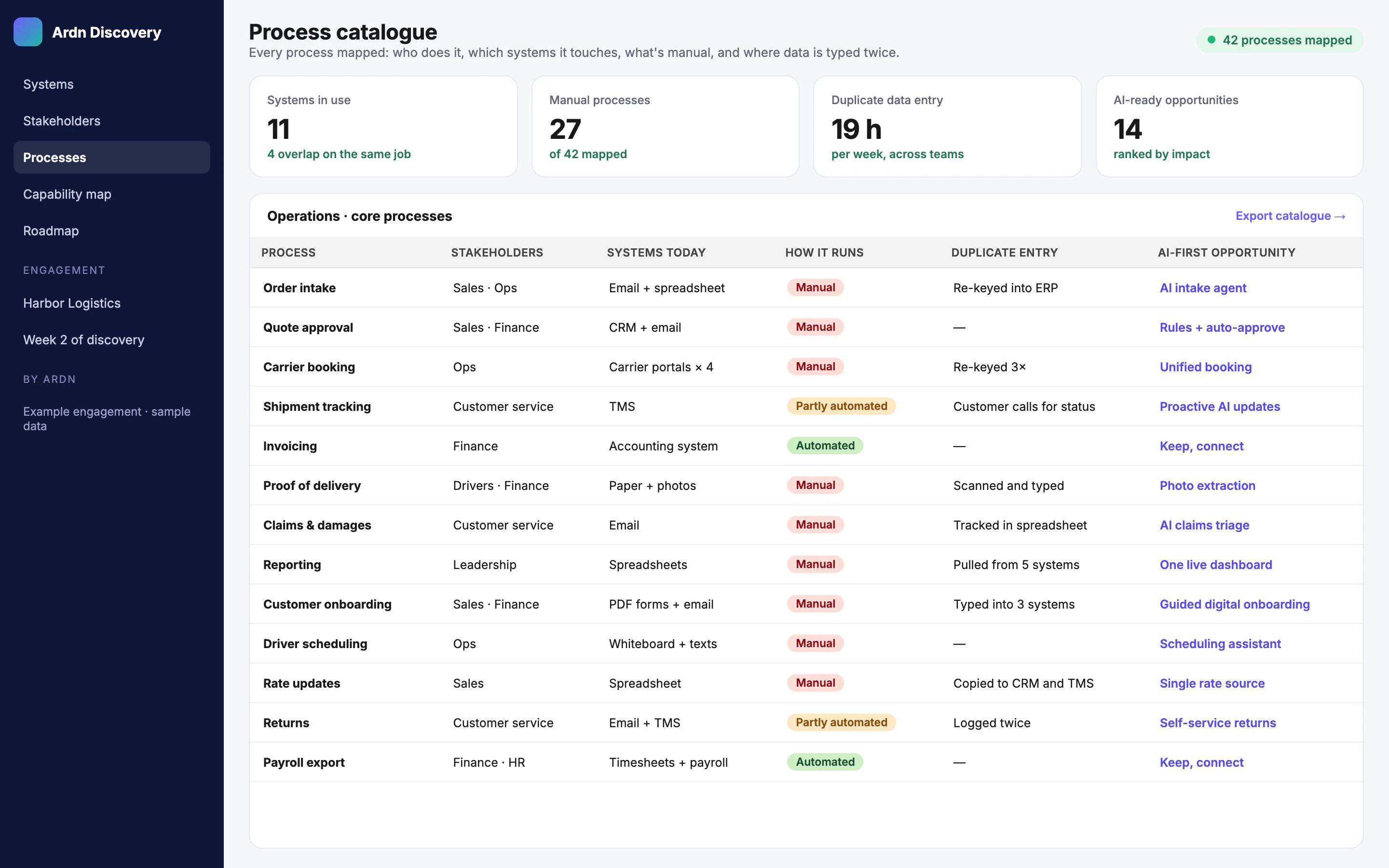
Task: Open Keep, connect for Invoicing row
Action: pos(1201,447)
